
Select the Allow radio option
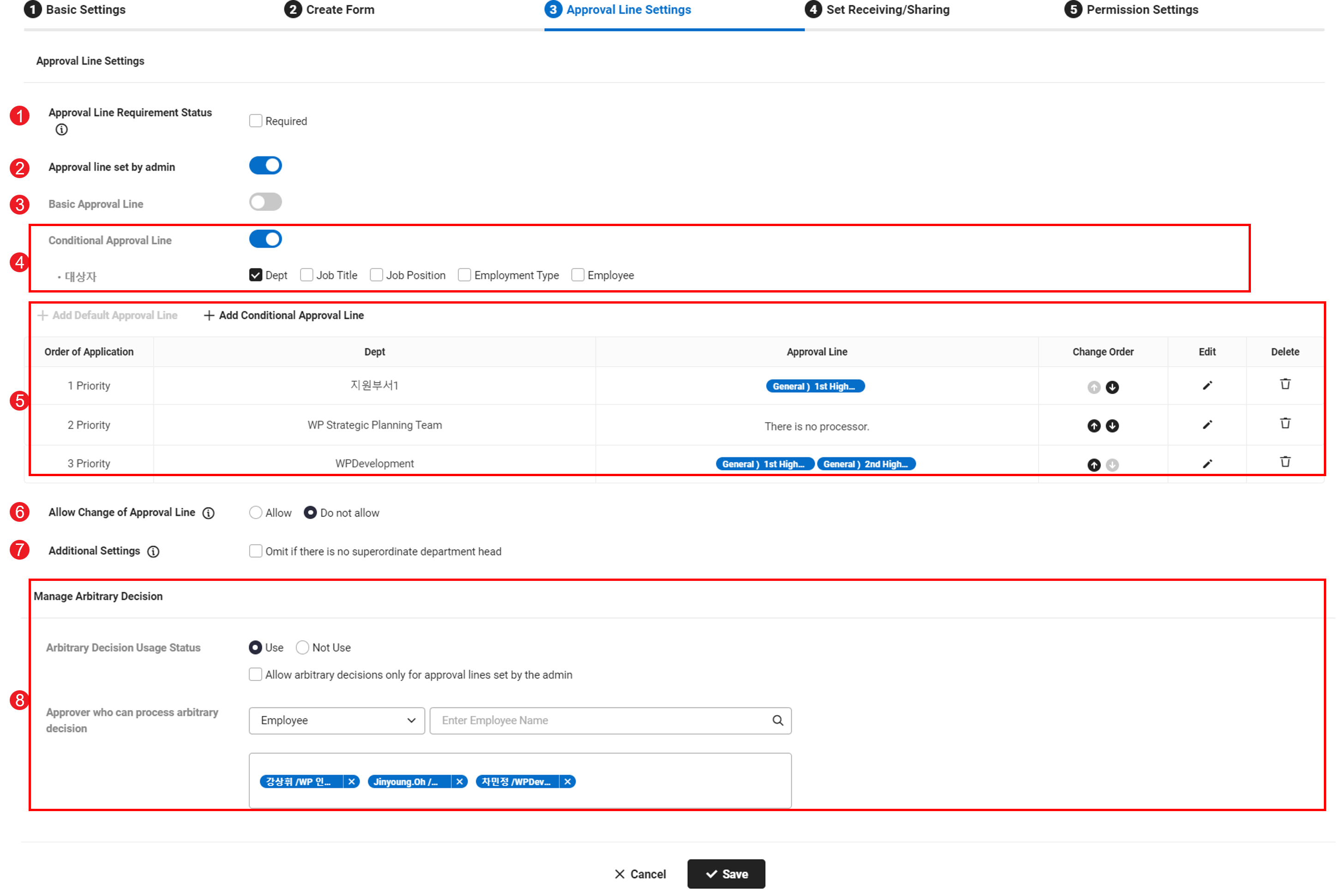click(256, 513)
